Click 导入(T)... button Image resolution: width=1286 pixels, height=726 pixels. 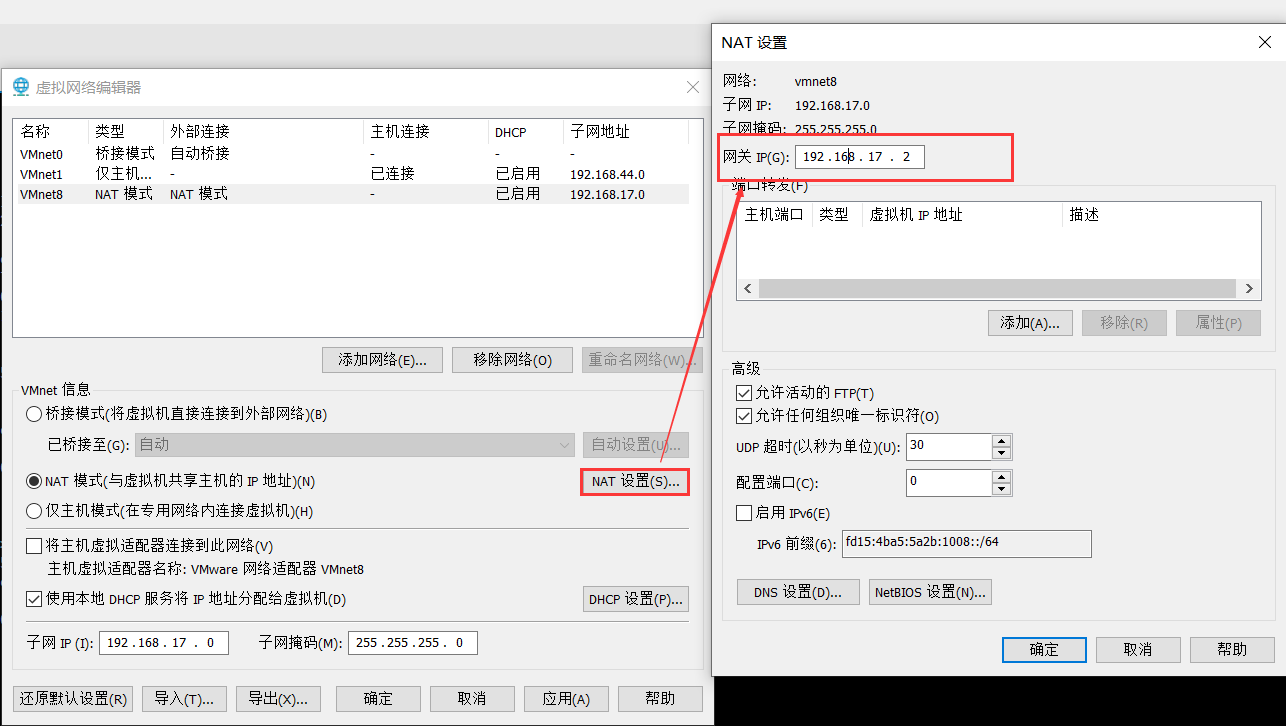[x=185, y=698]
